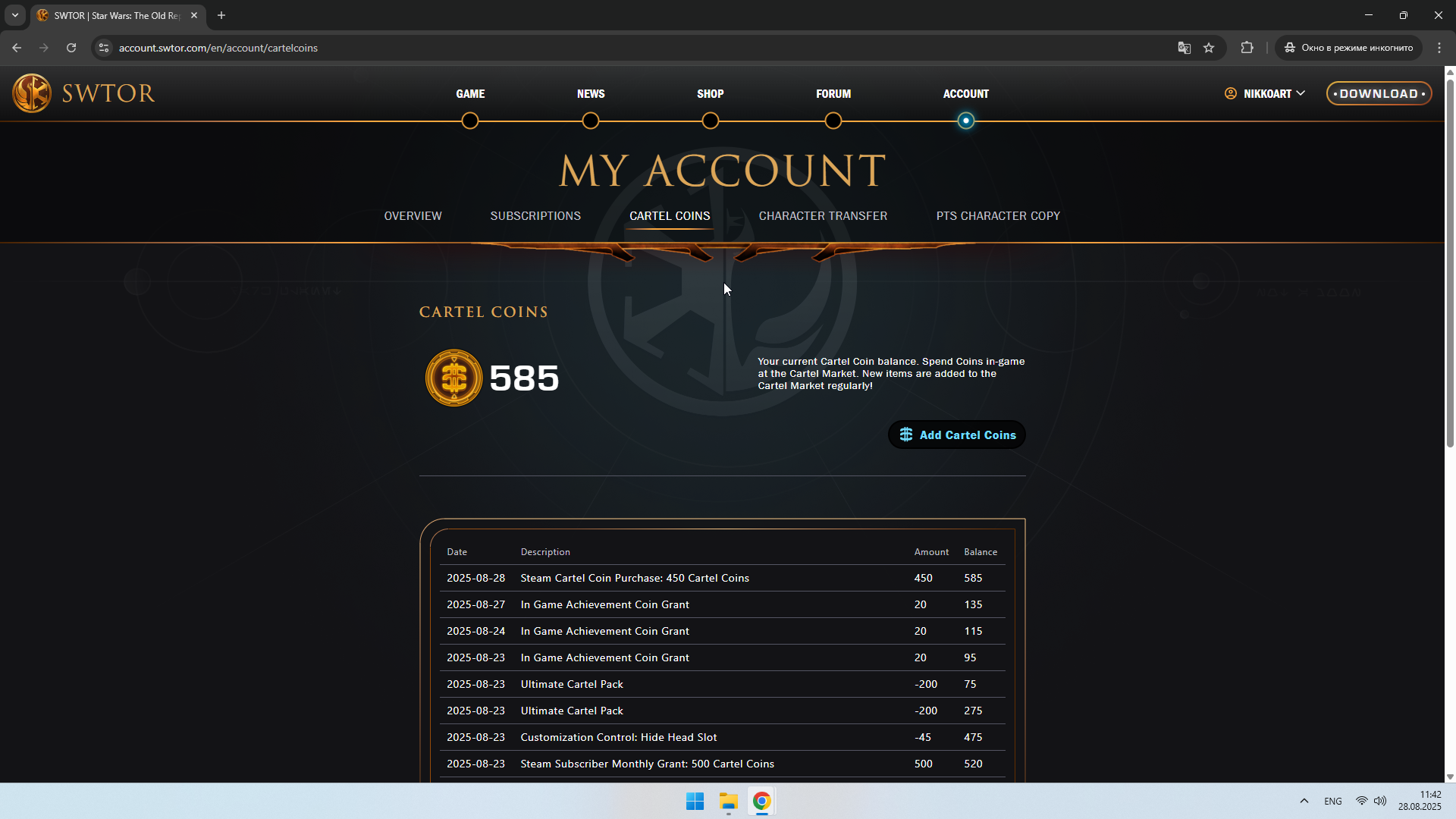
Task: Click the incognito window indicator
Action: tap(1349, 48)
